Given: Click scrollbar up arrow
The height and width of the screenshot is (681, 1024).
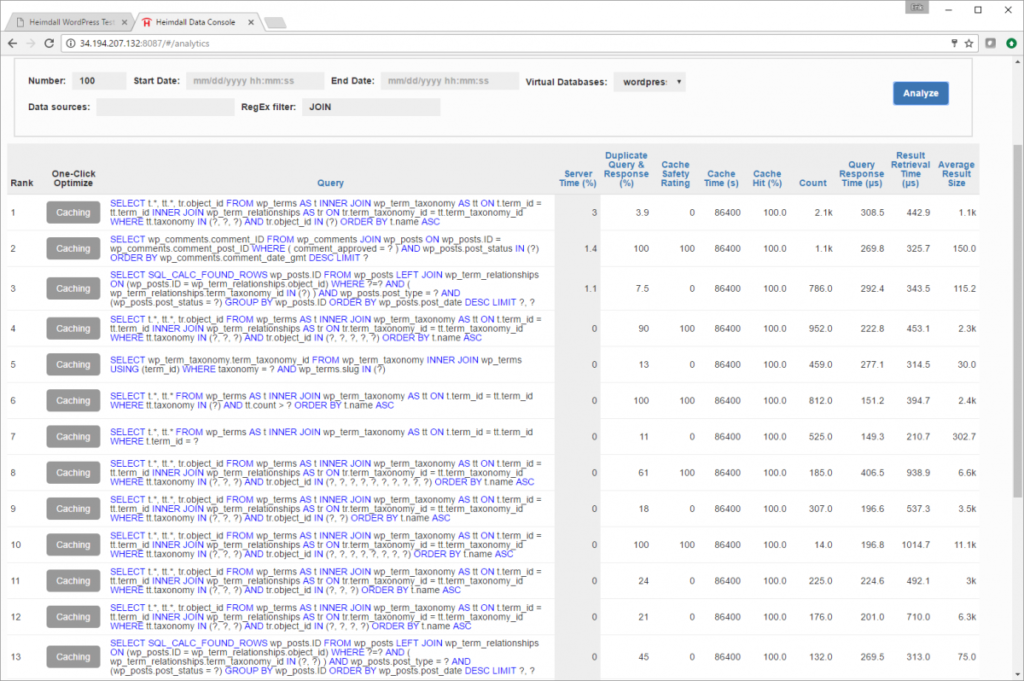Looking at the screenshot, I should click(x=1017, y=62).
